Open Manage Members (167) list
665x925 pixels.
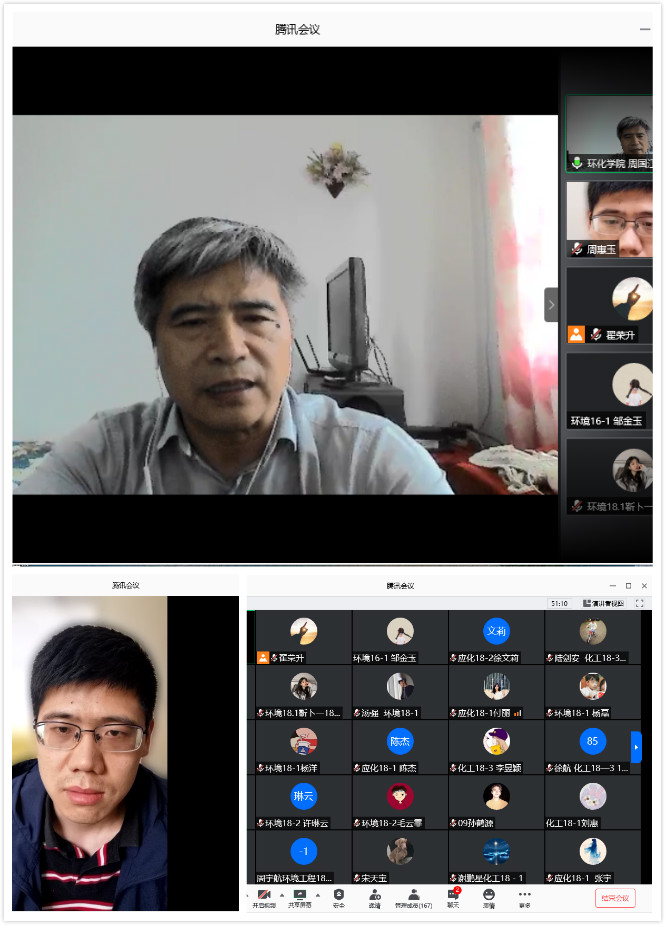(x=412, y=893)
